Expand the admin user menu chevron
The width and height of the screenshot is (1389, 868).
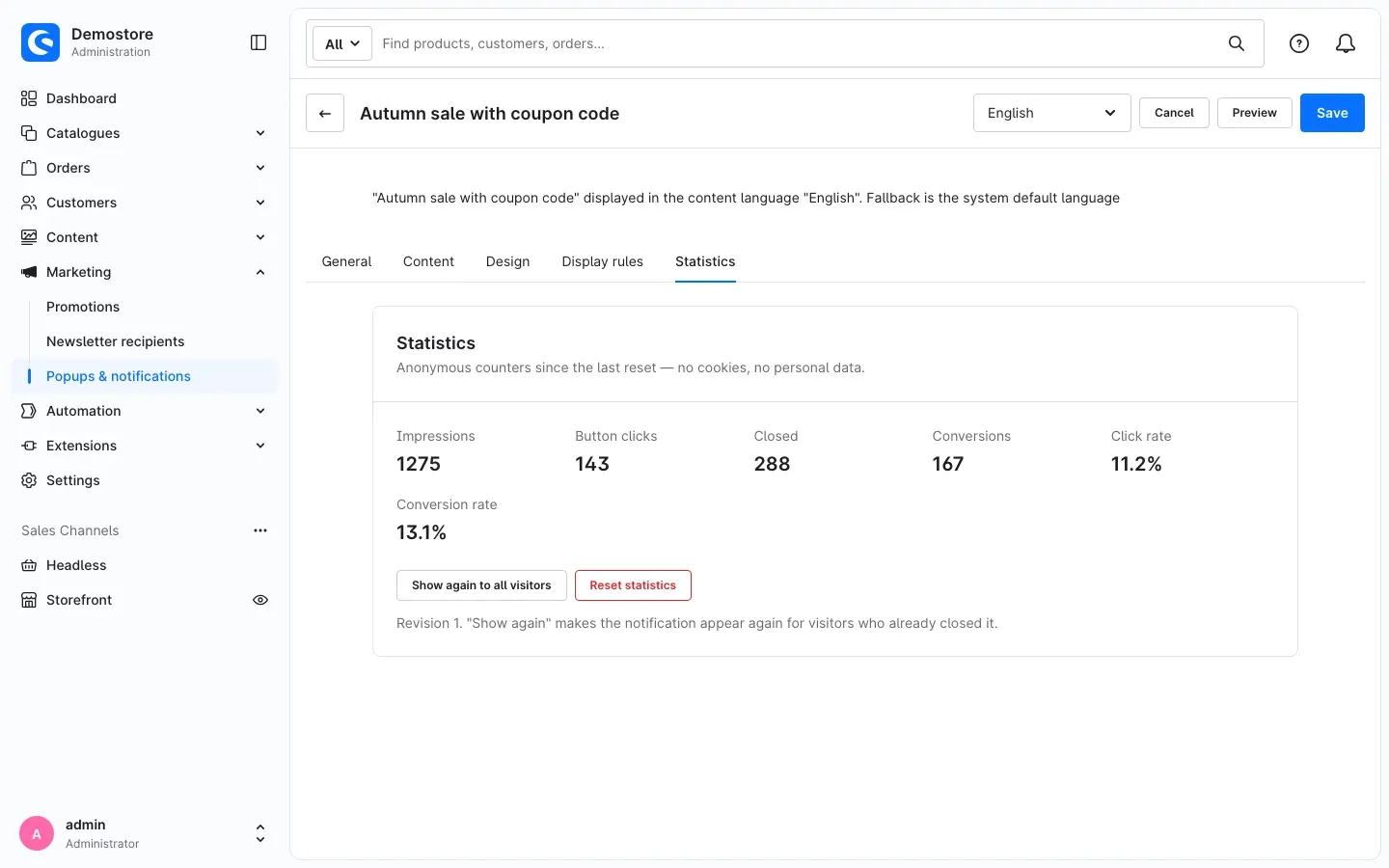[x=260, y=833]
